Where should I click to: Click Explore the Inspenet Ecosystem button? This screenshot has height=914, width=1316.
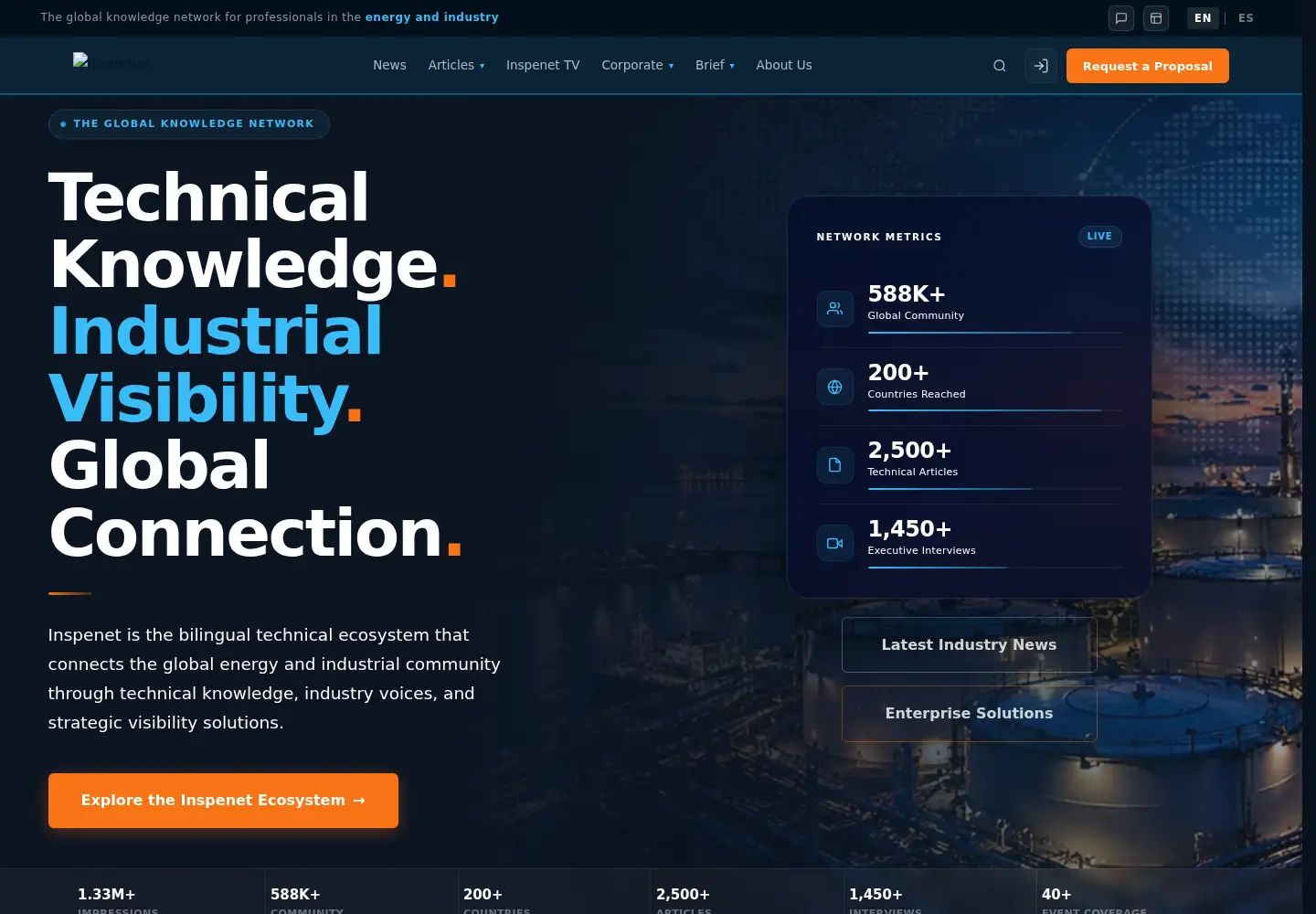pyautogui.click(x=223, y=801)
